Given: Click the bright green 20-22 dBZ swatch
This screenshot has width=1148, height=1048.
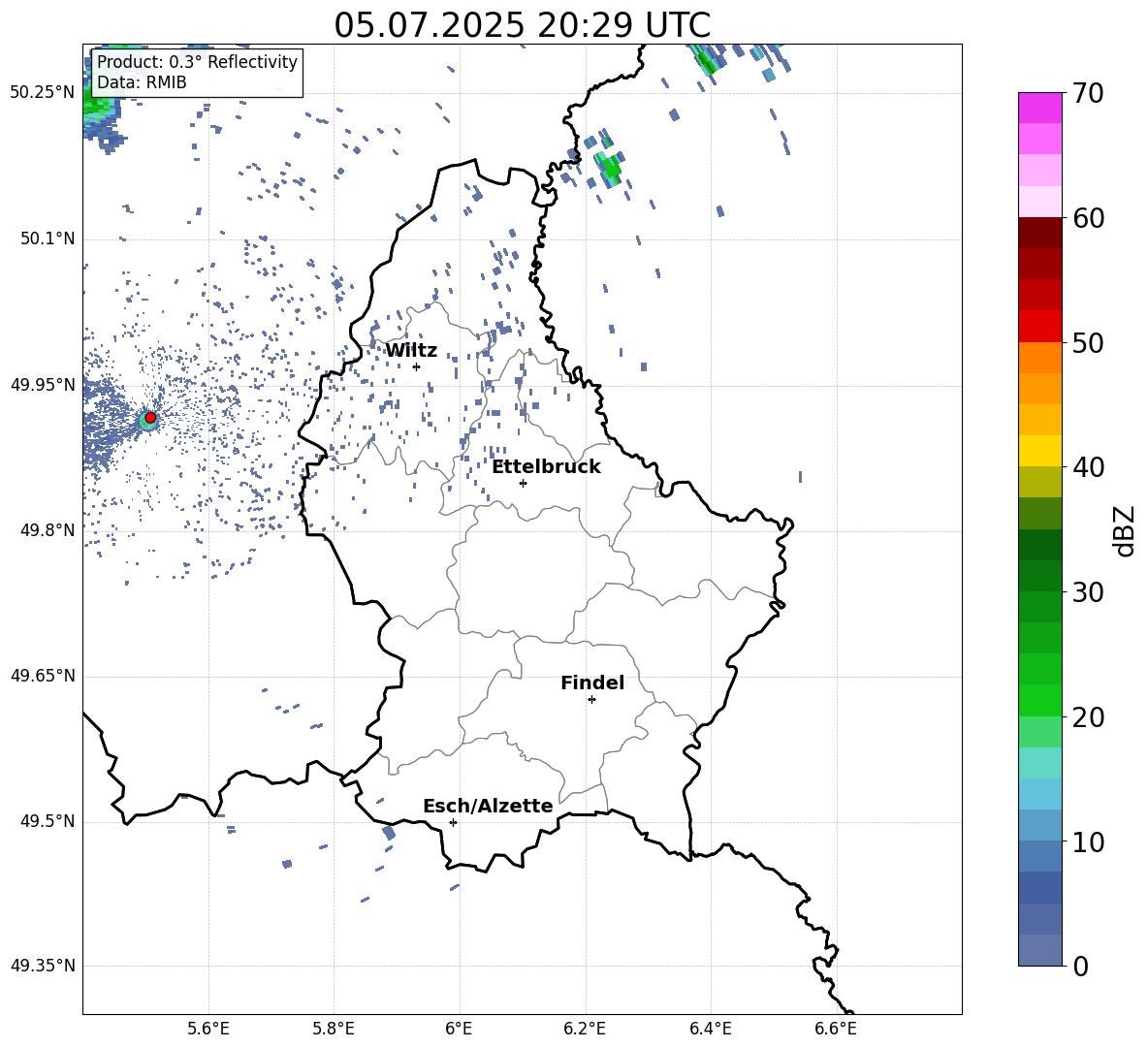Looking at the screenshot, I should [1039, 700].
